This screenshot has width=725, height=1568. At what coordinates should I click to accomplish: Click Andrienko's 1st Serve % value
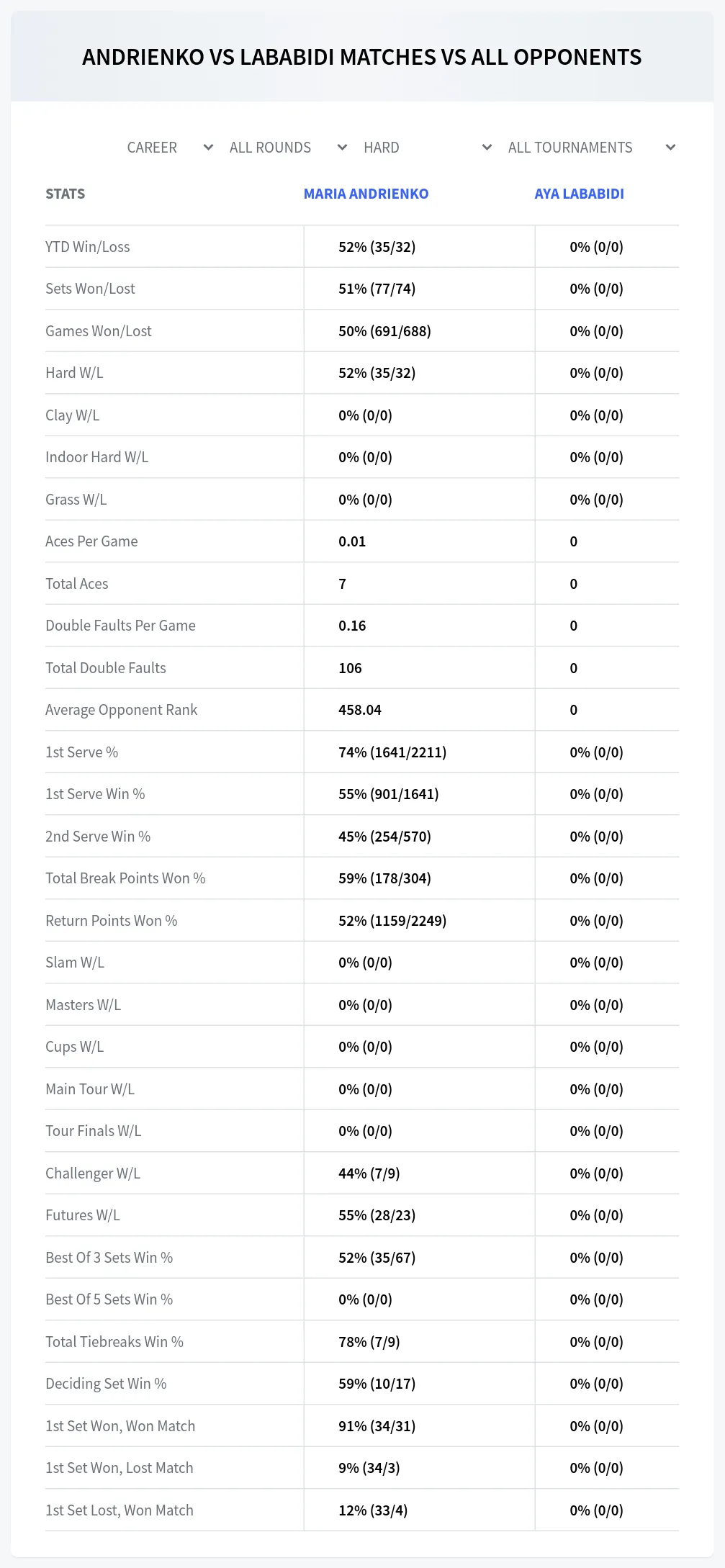click(x=392, y=752)
